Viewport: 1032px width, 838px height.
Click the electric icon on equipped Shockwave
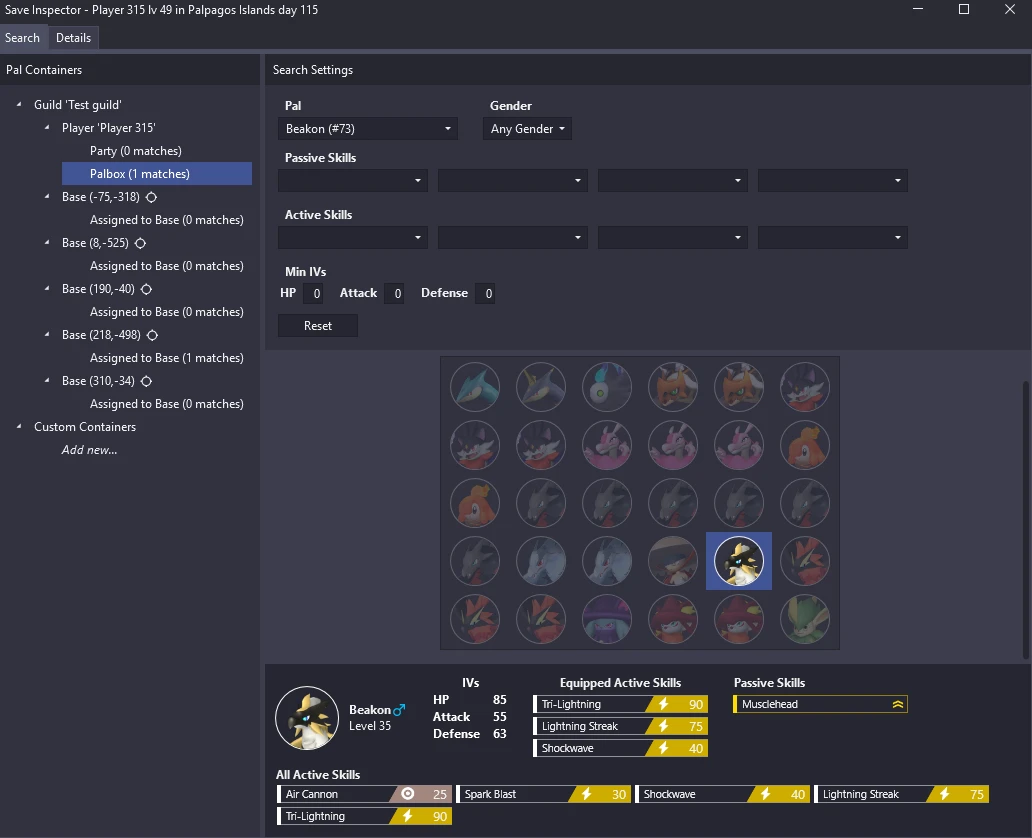pos(663,748)
